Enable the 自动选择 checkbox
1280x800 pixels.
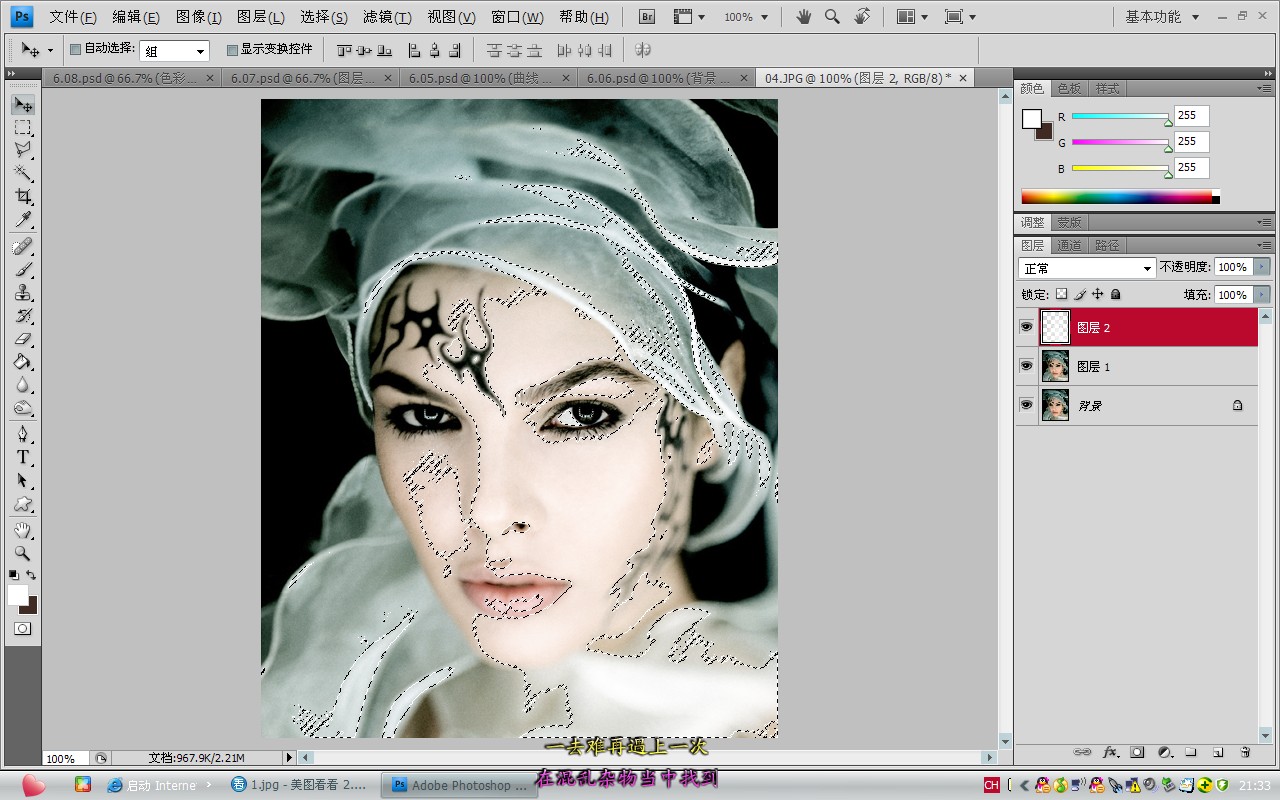(x=75, y=49)
